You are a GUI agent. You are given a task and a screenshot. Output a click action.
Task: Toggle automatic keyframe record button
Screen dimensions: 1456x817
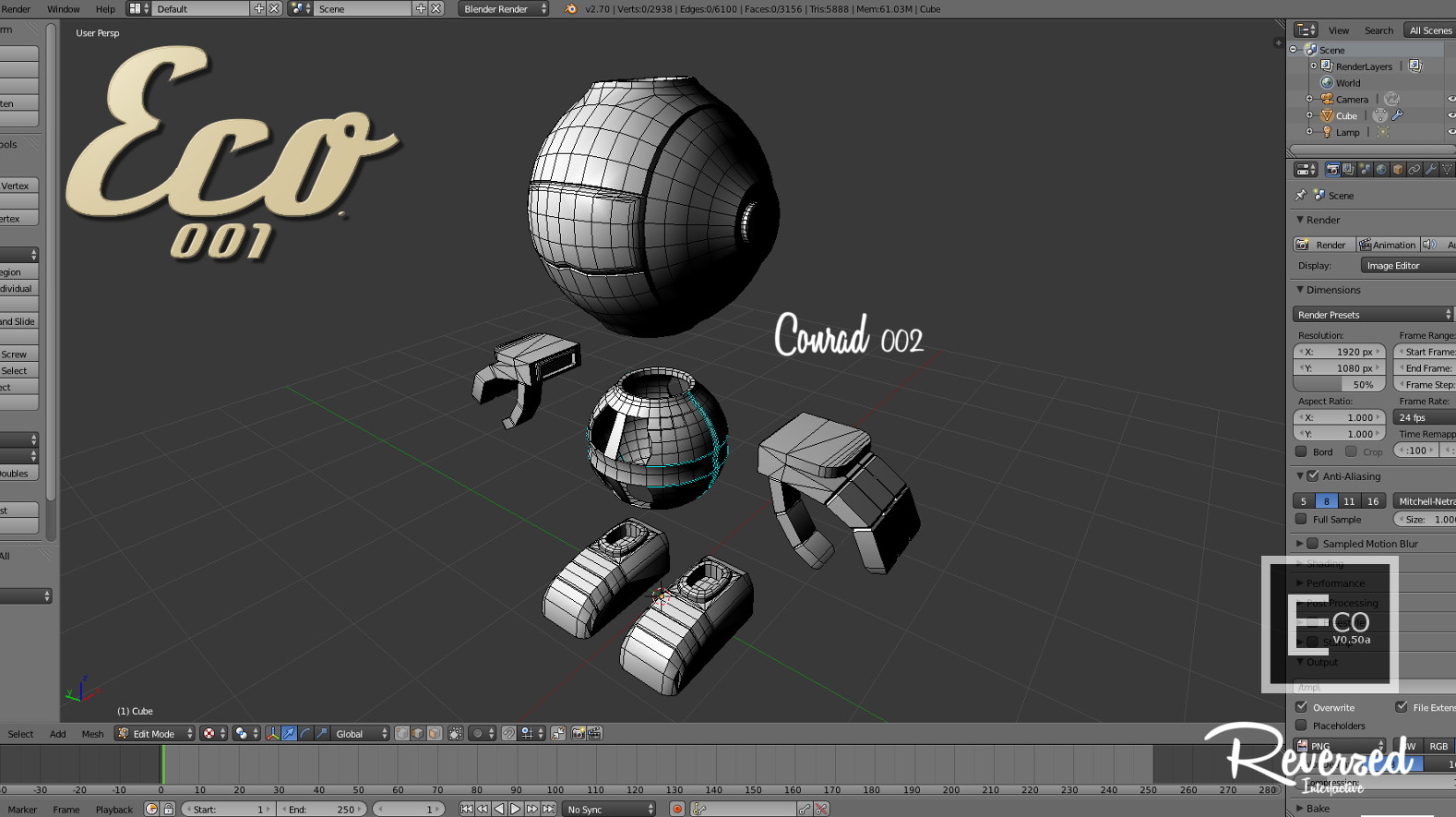(677, 809)
